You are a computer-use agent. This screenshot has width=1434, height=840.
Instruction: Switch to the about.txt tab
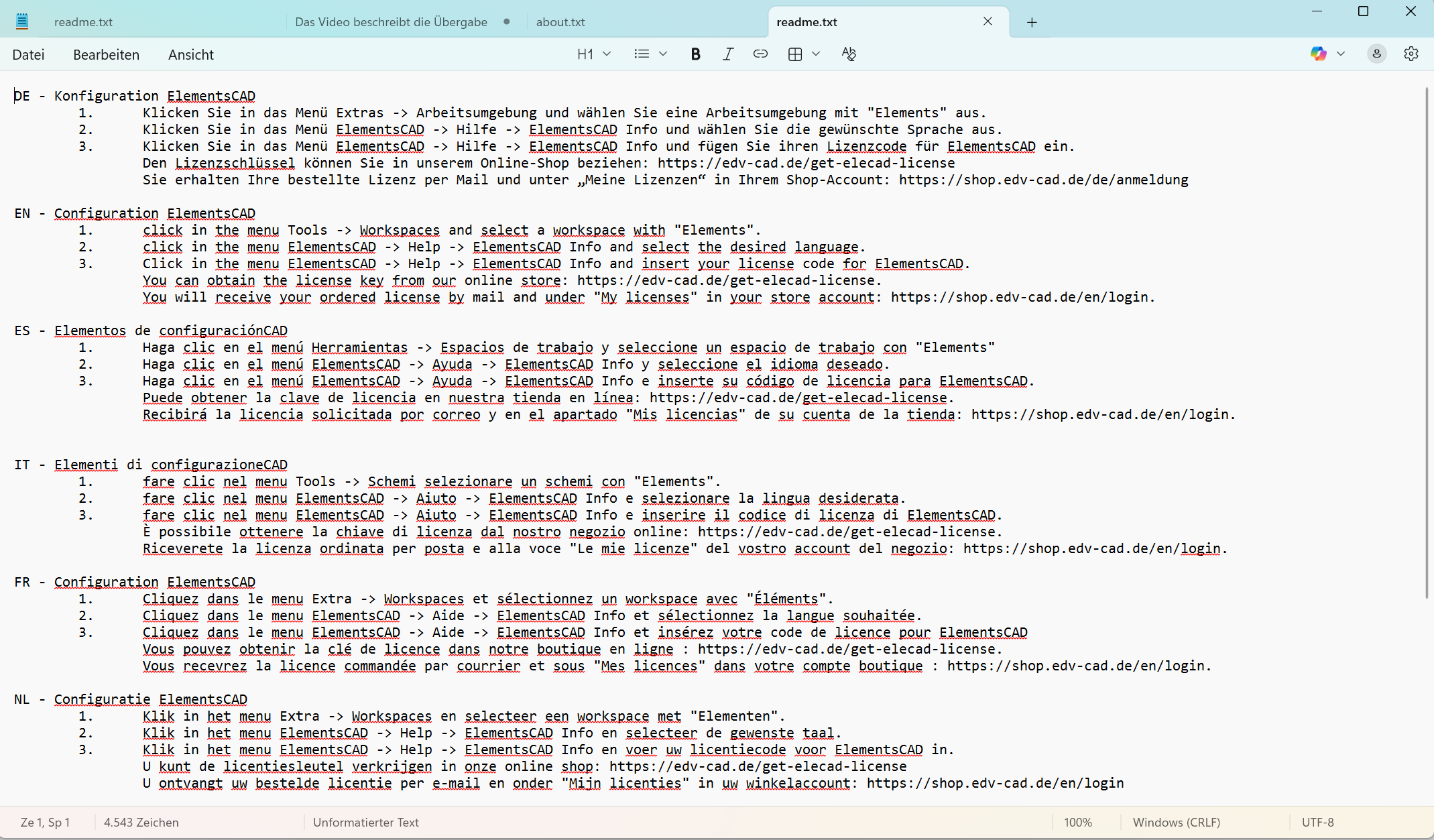[x=560, y=22]
